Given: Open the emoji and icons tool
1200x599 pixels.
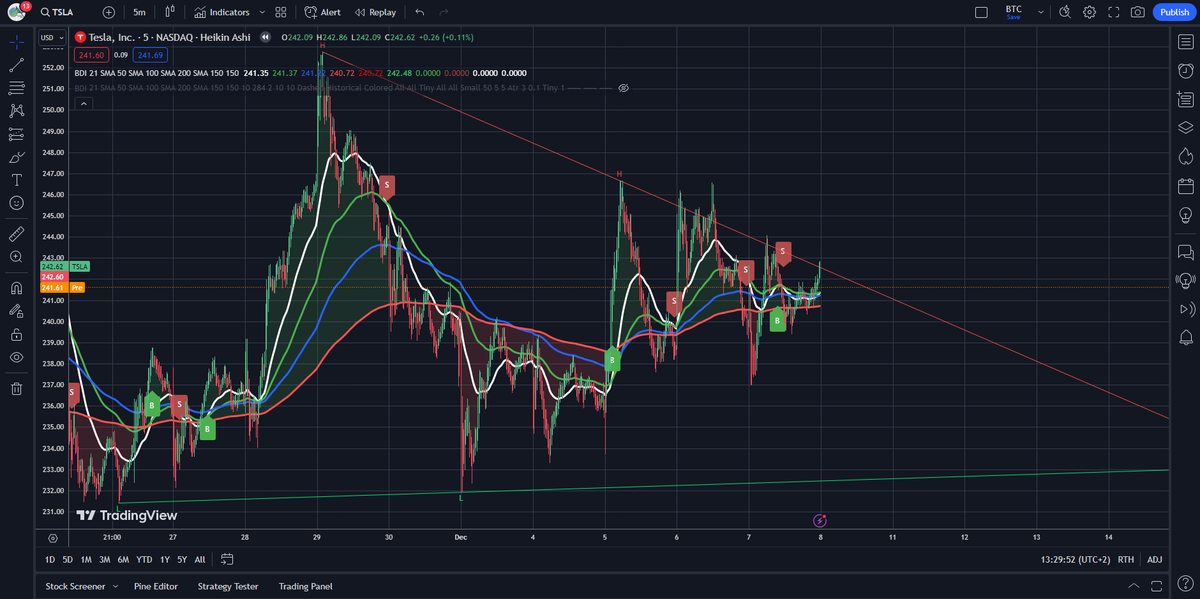Looking at the screenshot, I should click(x=16, y=203).
